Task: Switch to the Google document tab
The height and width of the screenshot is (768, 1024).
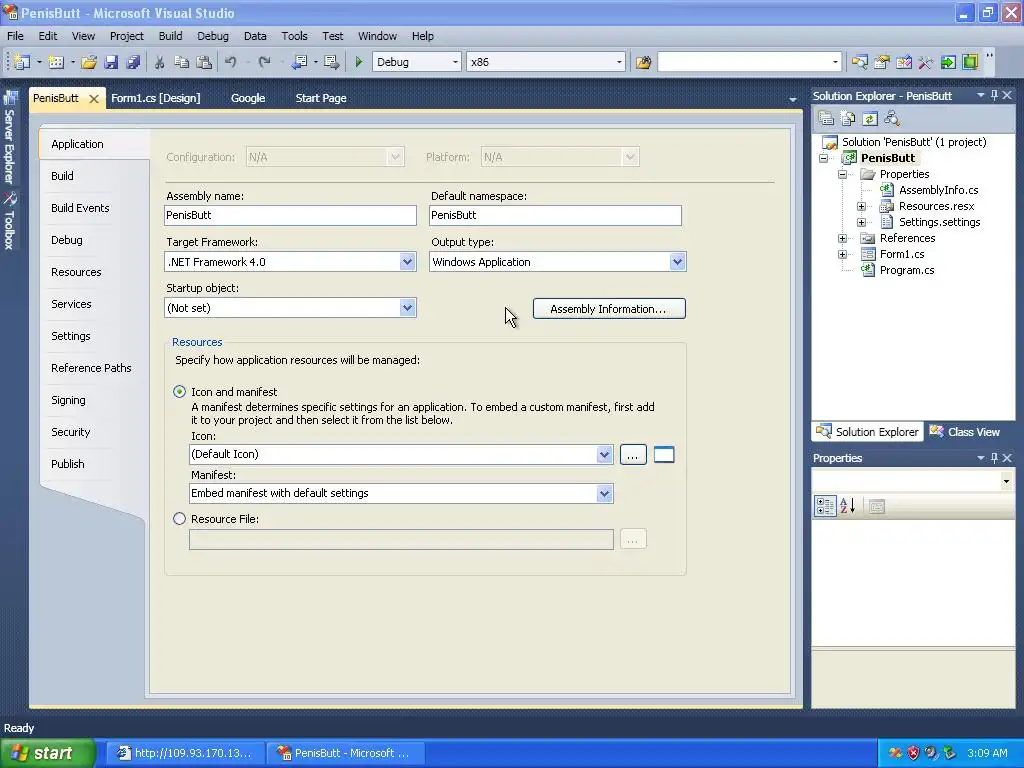Action: pos(248,98)
